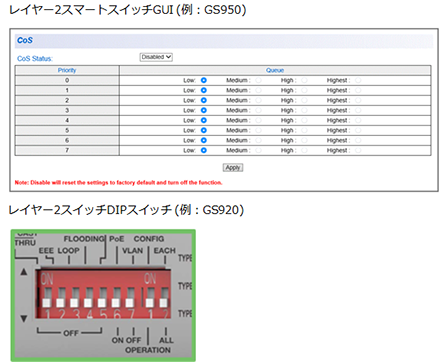Screen dimensions: 440x362
Task: Select Highest queue for priority 6
Action: click(x=358, y=140)
